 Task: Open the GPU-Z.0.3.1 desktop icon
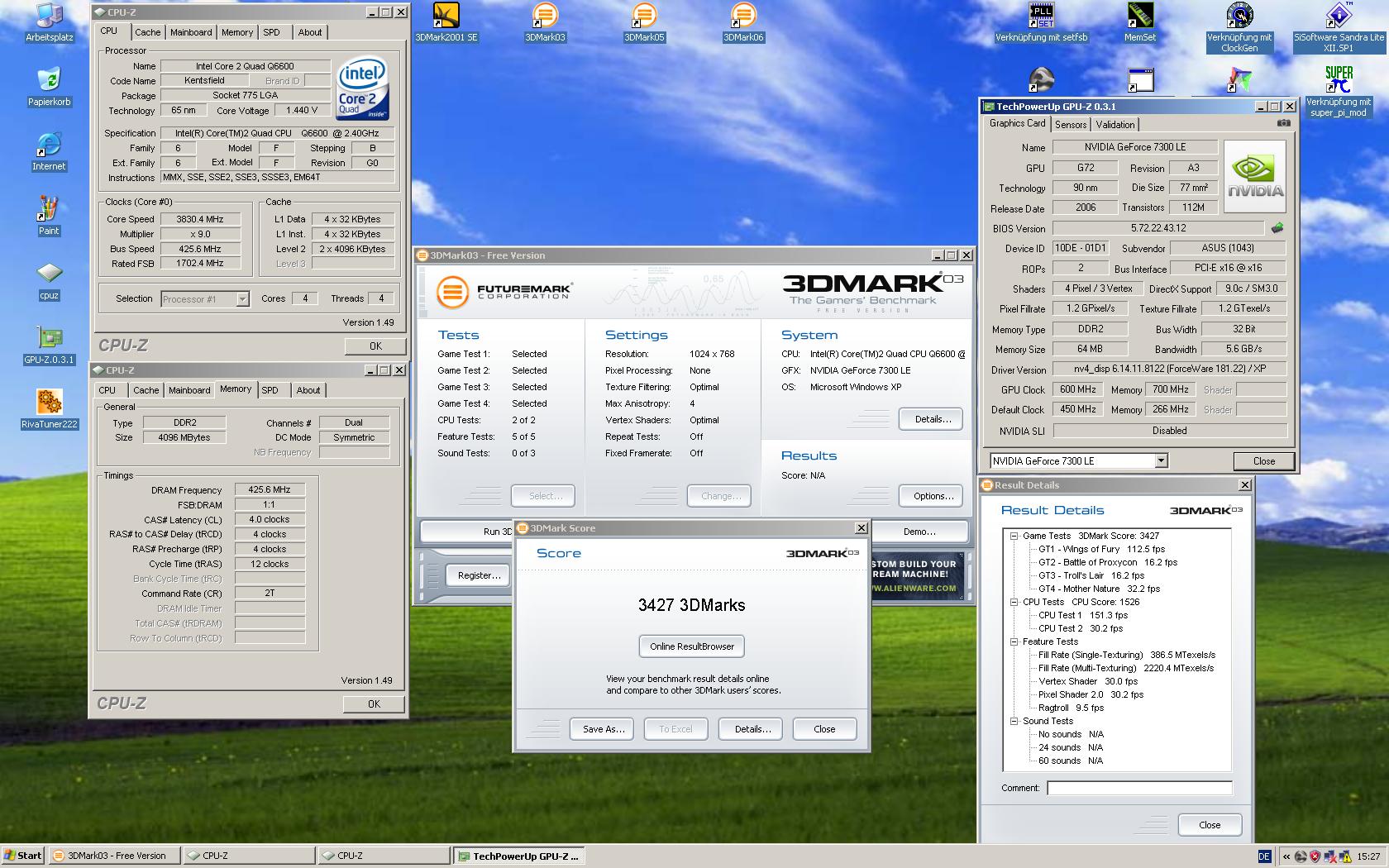pos(49,345)
